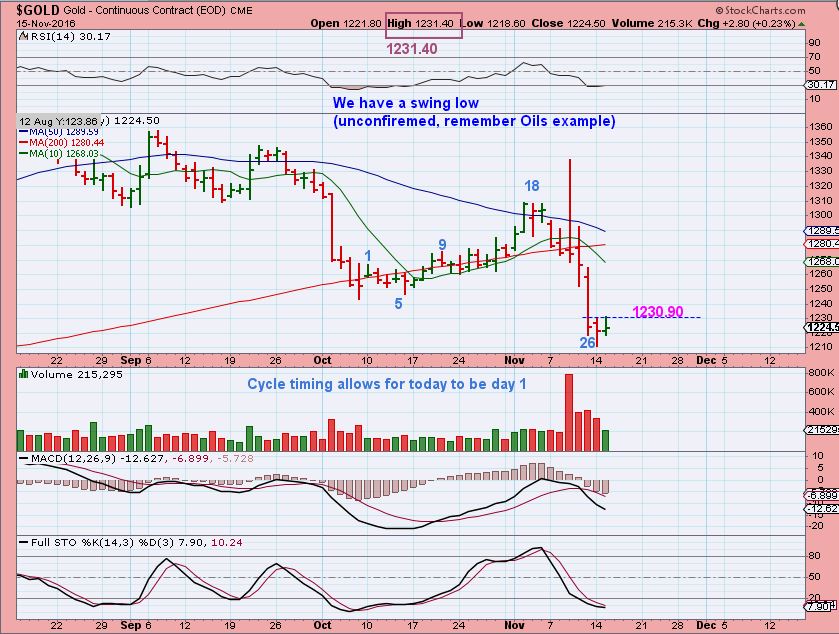Click the Chg +2.80 (+0.23%) value
Image resolution: width=839 pixels, height=634 pixels.
click(x=746, y=24)
